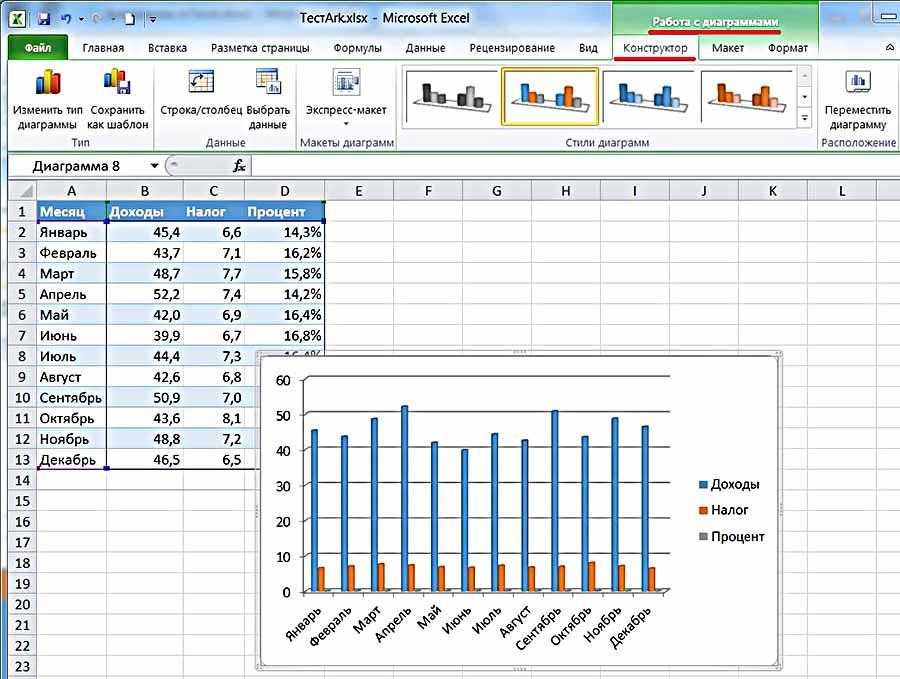The width and height of the screenshot is (900, 679).
Task: Click cell A2 containing Январь
Action: click(x=71, y=232)
